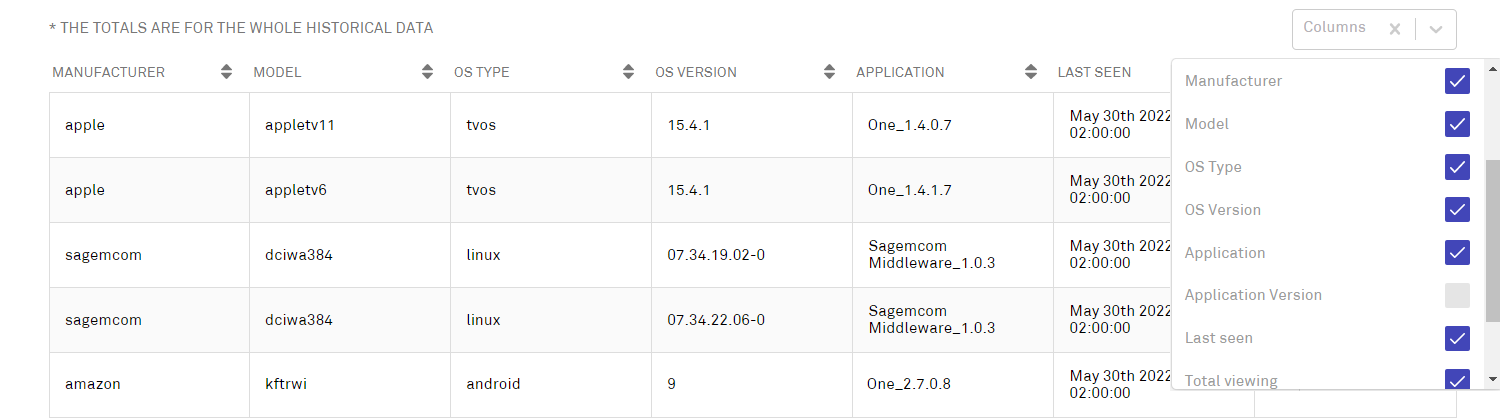Screen dimensions: 1500x418
Task: Enable Application Version column checkbox
Action: point(1457,295)
